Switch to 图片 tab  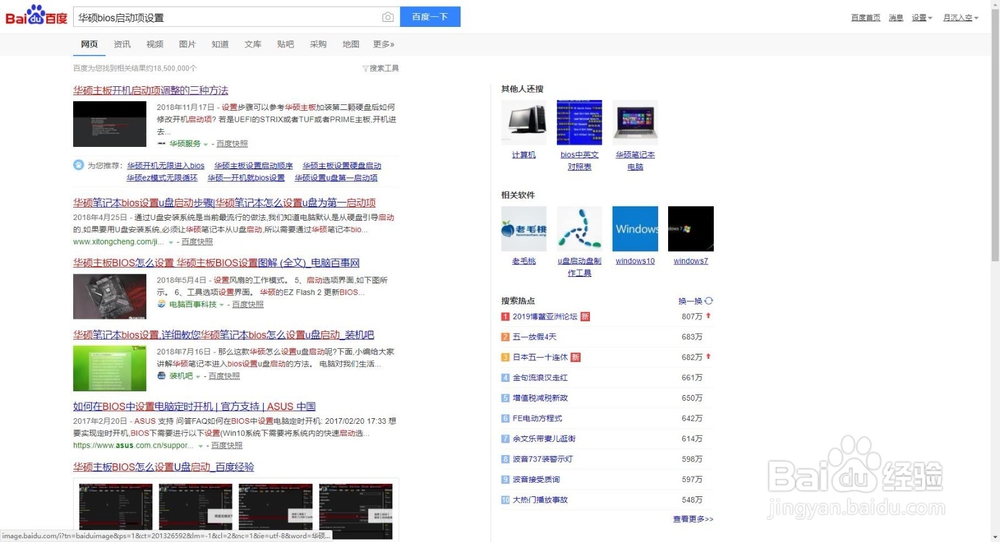pyautogui.click(x=188, y=44)
